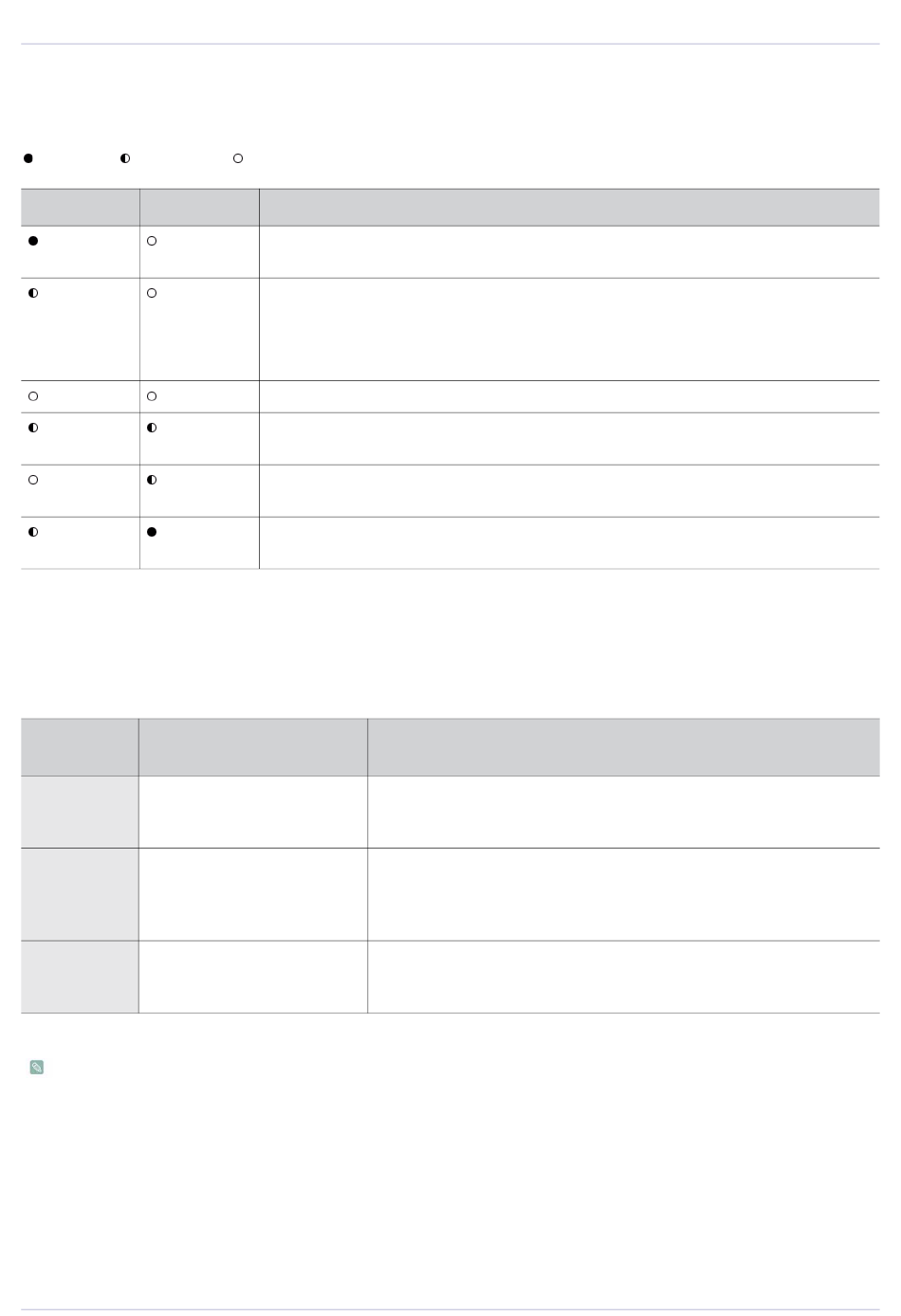Click solid black circle in the last table row
The image size is (901, 1316).
click(x=152, y=532)
